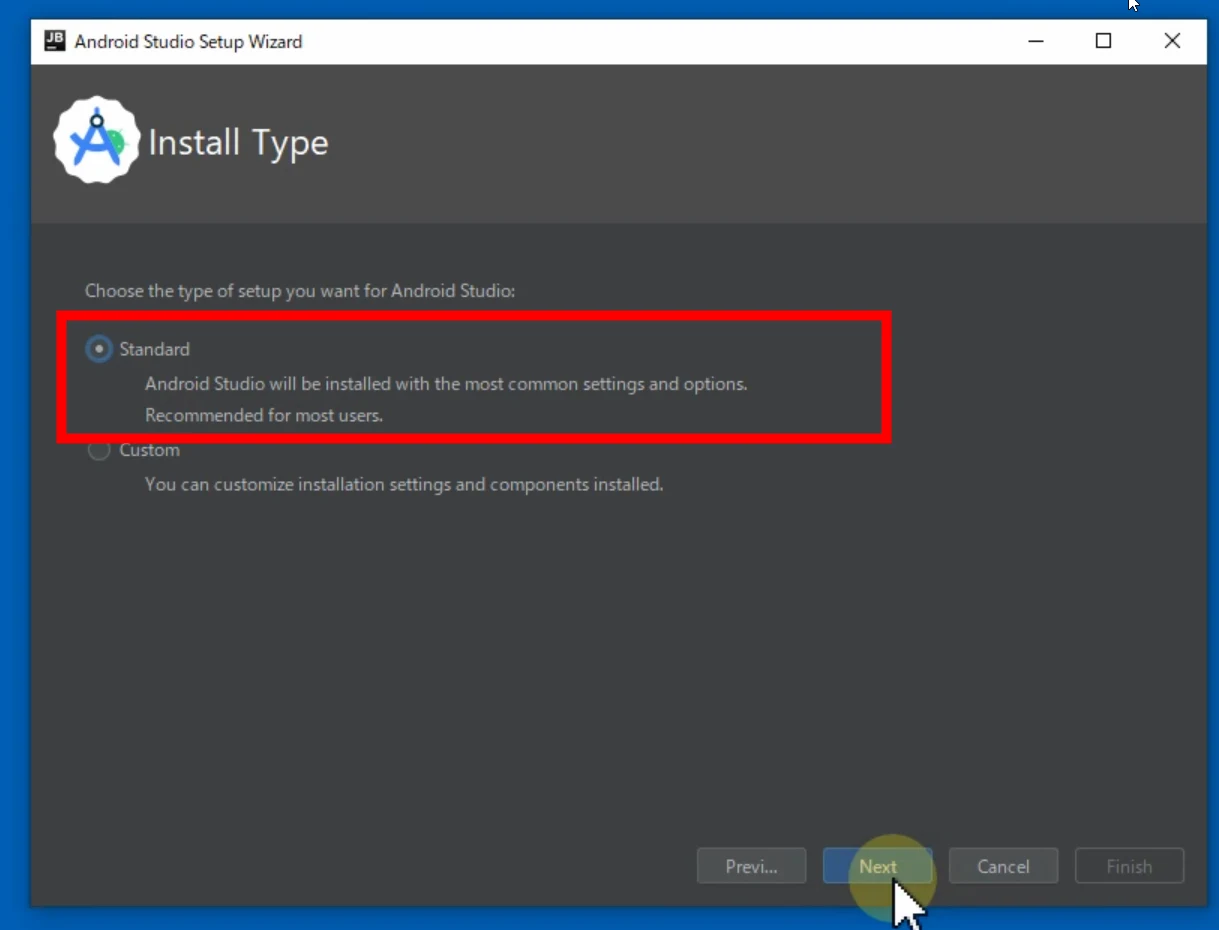Click the "Standard" option label
Viewport: 1219px width, 930px height.
coord(154,349)
